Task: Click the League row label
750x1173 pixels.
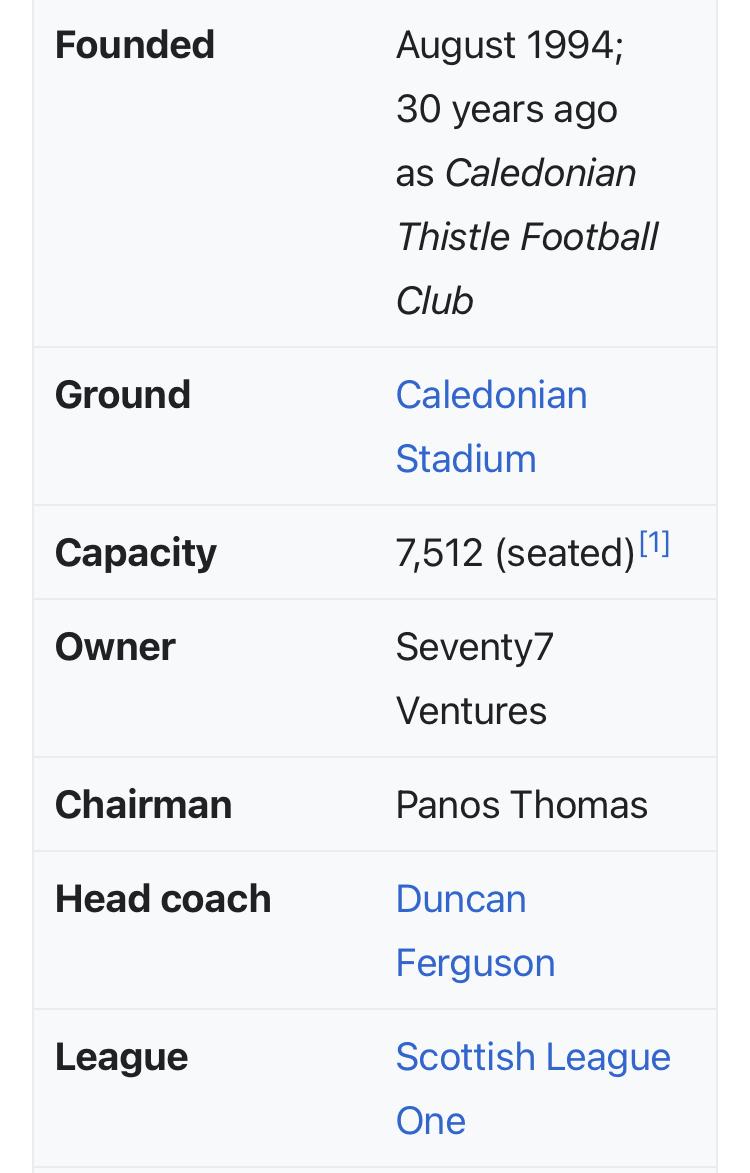Action: click(x=122, y=1058)
